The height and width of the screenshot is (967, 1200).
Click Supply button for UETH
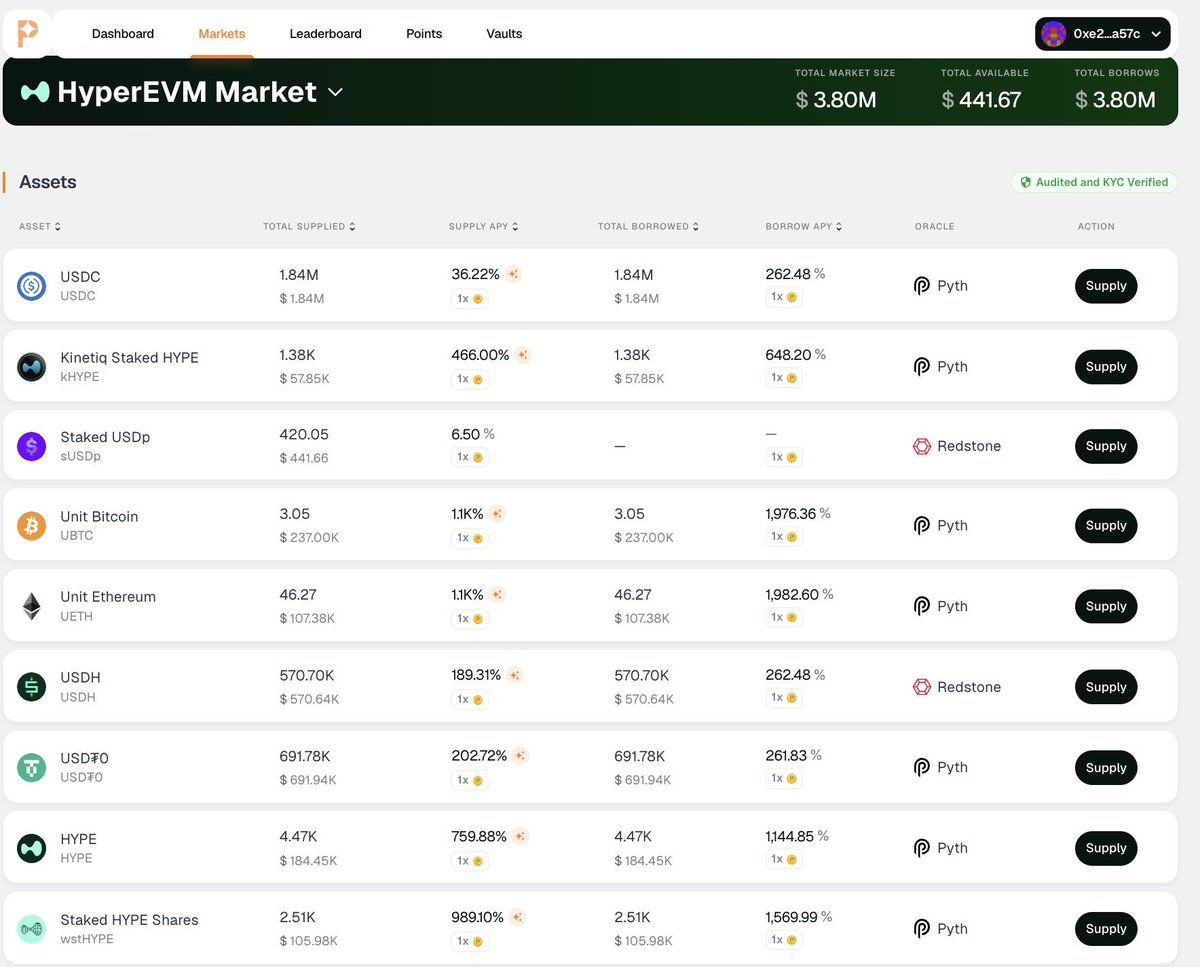tap(1106, 606)
